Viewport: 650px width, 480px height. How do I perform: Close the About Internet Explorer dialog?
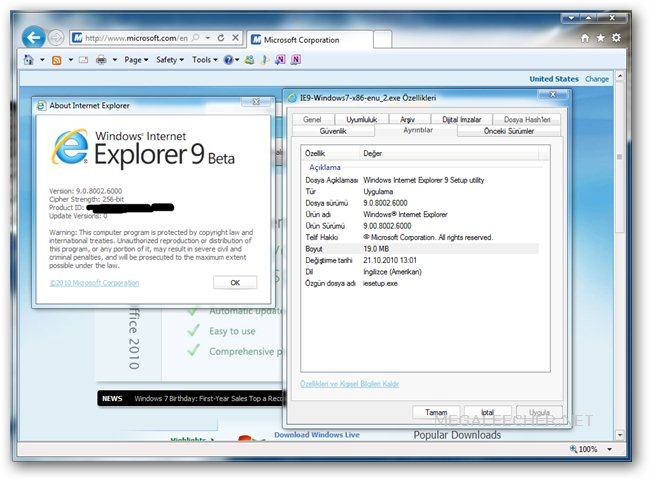(x=256, y=102)
